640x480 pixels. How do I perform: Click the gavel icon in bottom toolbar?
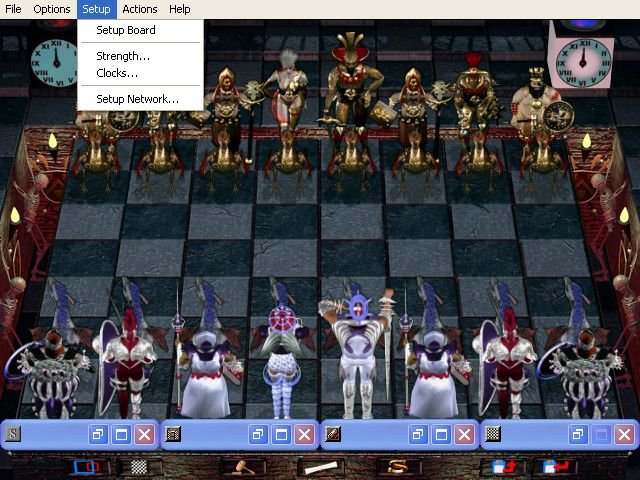pyautogui.click(x=240, y=467)
